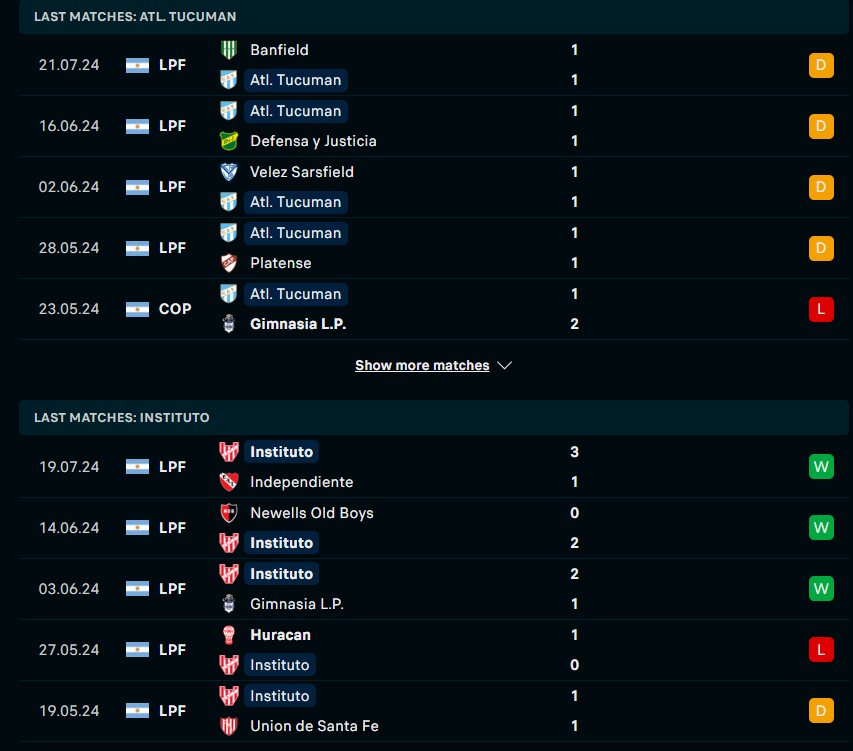The width and height of the screenshot is (853, 751).
Task: Click draw badge for Defensa y Justicia match
Action: [821, 126]
